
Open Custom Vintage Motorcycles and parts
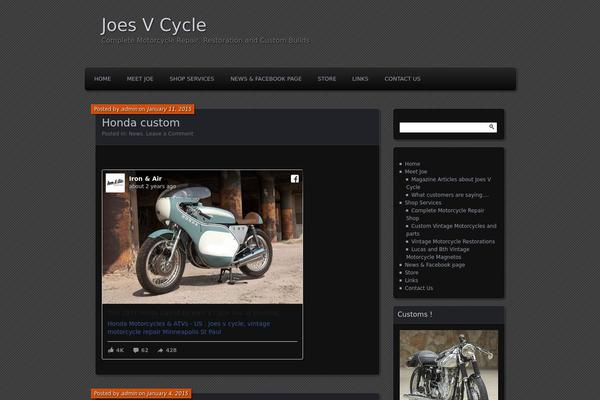[452, 230]
